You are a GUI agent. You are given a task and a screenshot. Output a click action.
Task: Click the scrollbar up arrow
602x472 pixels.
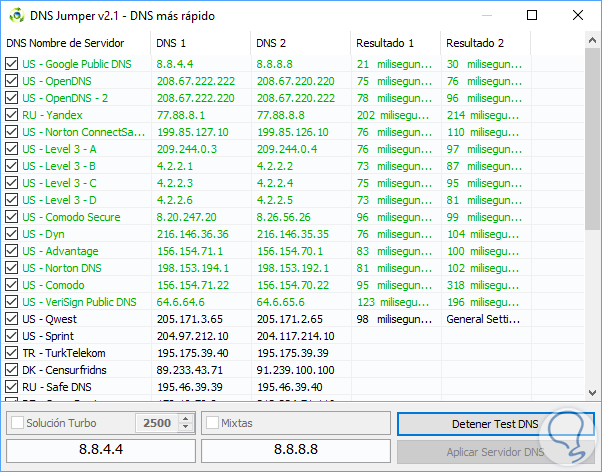tap(592, 40)
